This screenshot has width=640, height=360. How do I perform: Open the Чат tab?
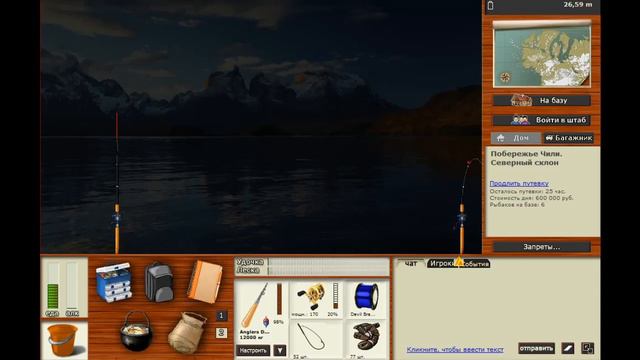(411, 263)
